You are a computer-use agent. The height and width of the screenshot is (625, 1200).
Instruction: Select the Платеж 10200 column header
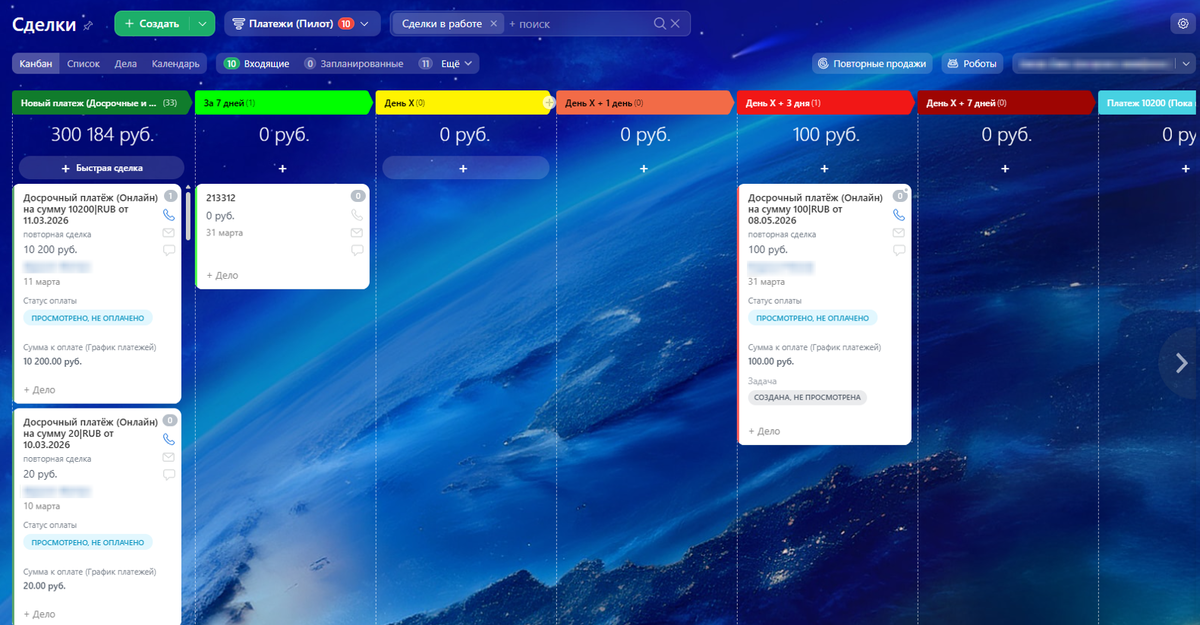tap(1148, 102)
